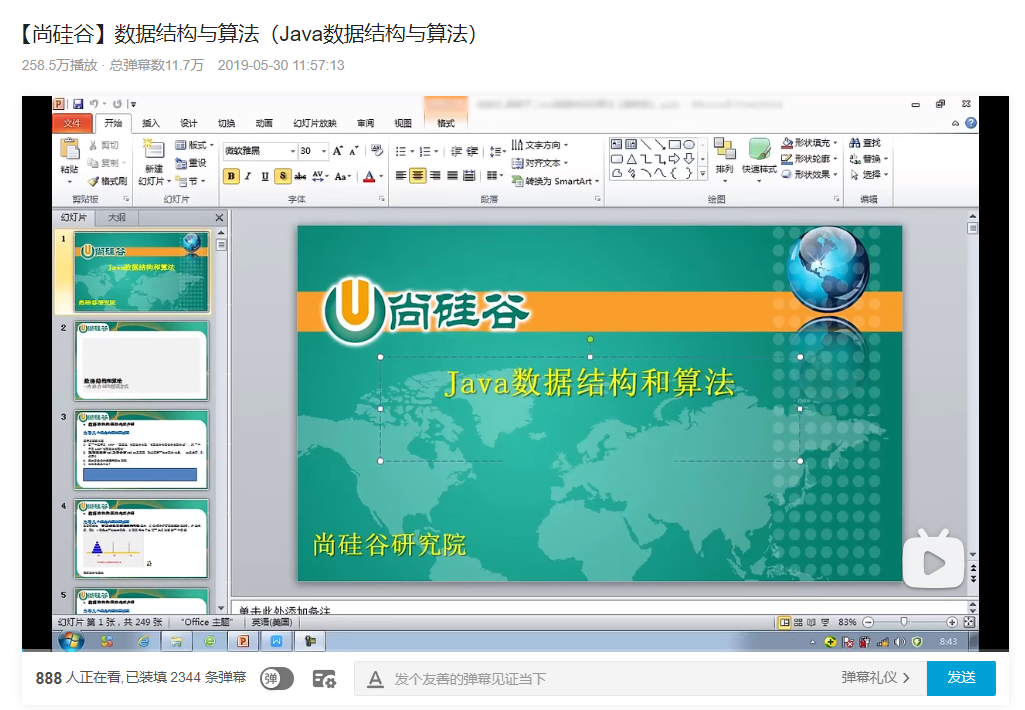The height and width of the screenshot is (710, 1025).
Task: Toggle the danmaku (弹) display switch
Action: [277, 679]
